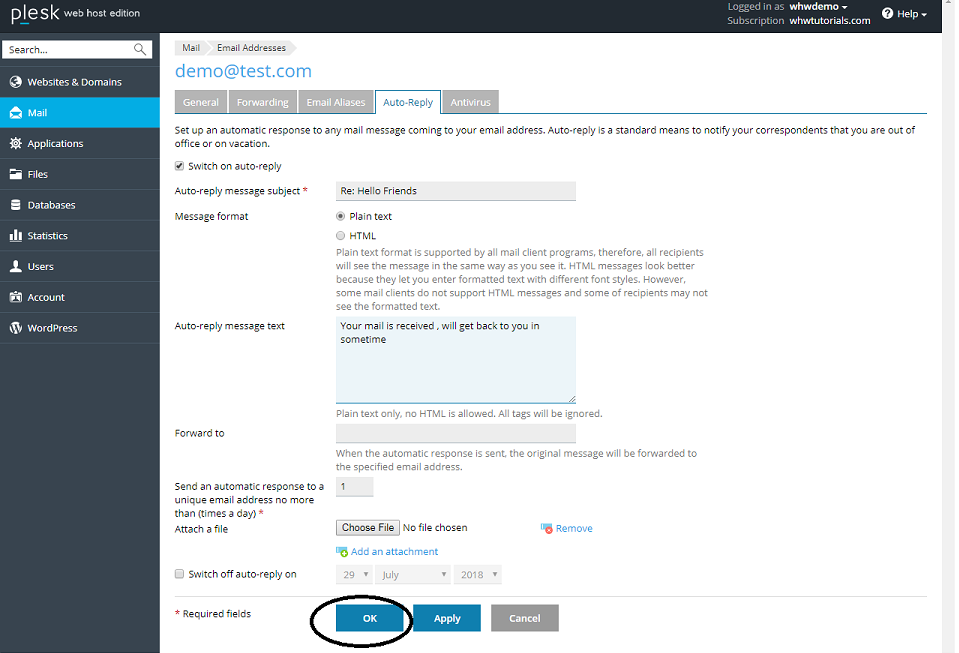Open the year dropdown showing 2018

click(477, 575)
